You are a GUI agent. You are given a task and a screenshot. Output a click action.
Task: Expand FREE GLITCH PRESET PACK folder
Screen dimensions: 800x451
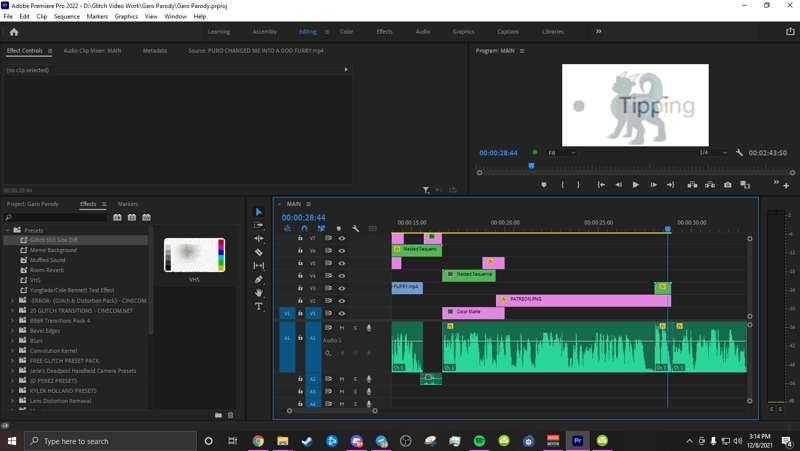[12, 360]
